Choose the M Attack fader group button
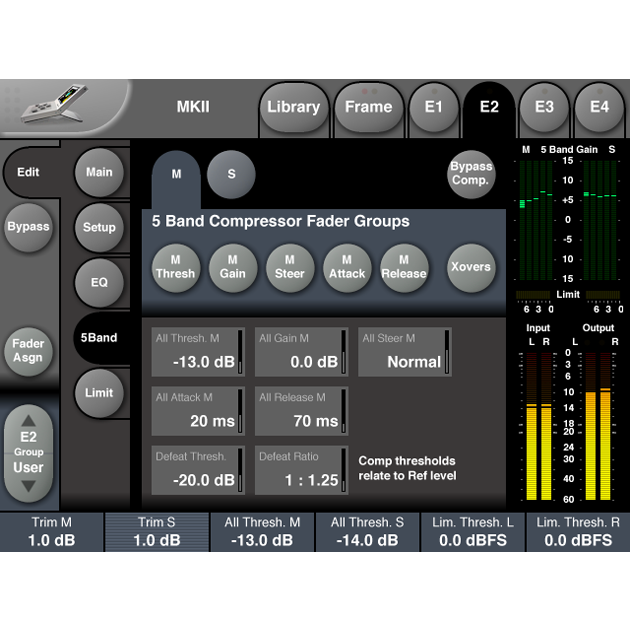 347,267
